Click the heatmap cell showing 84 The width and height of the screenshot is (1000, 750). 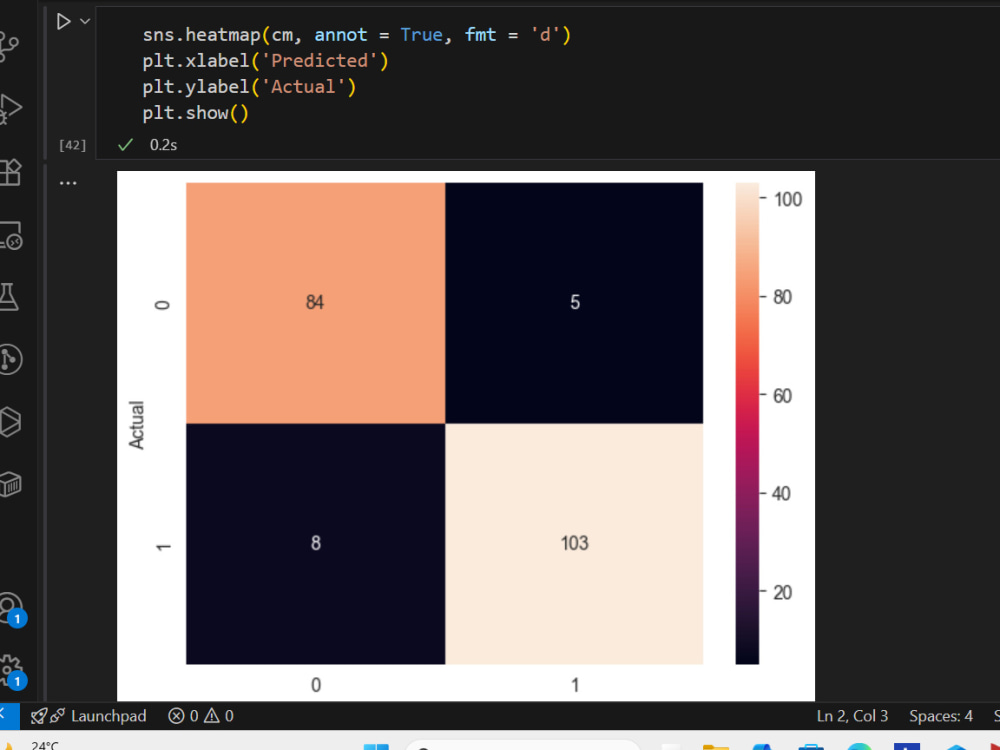point(315,302)
